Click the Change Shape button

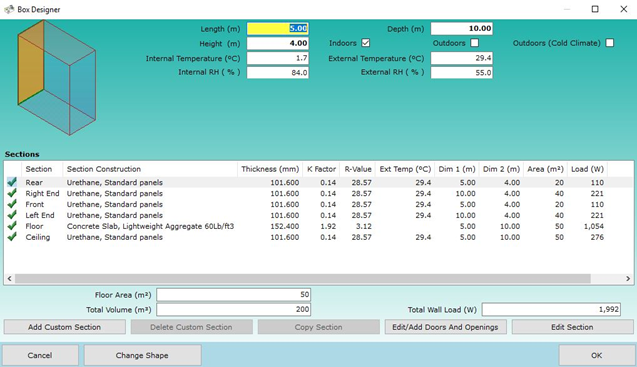tap(142, 355)
